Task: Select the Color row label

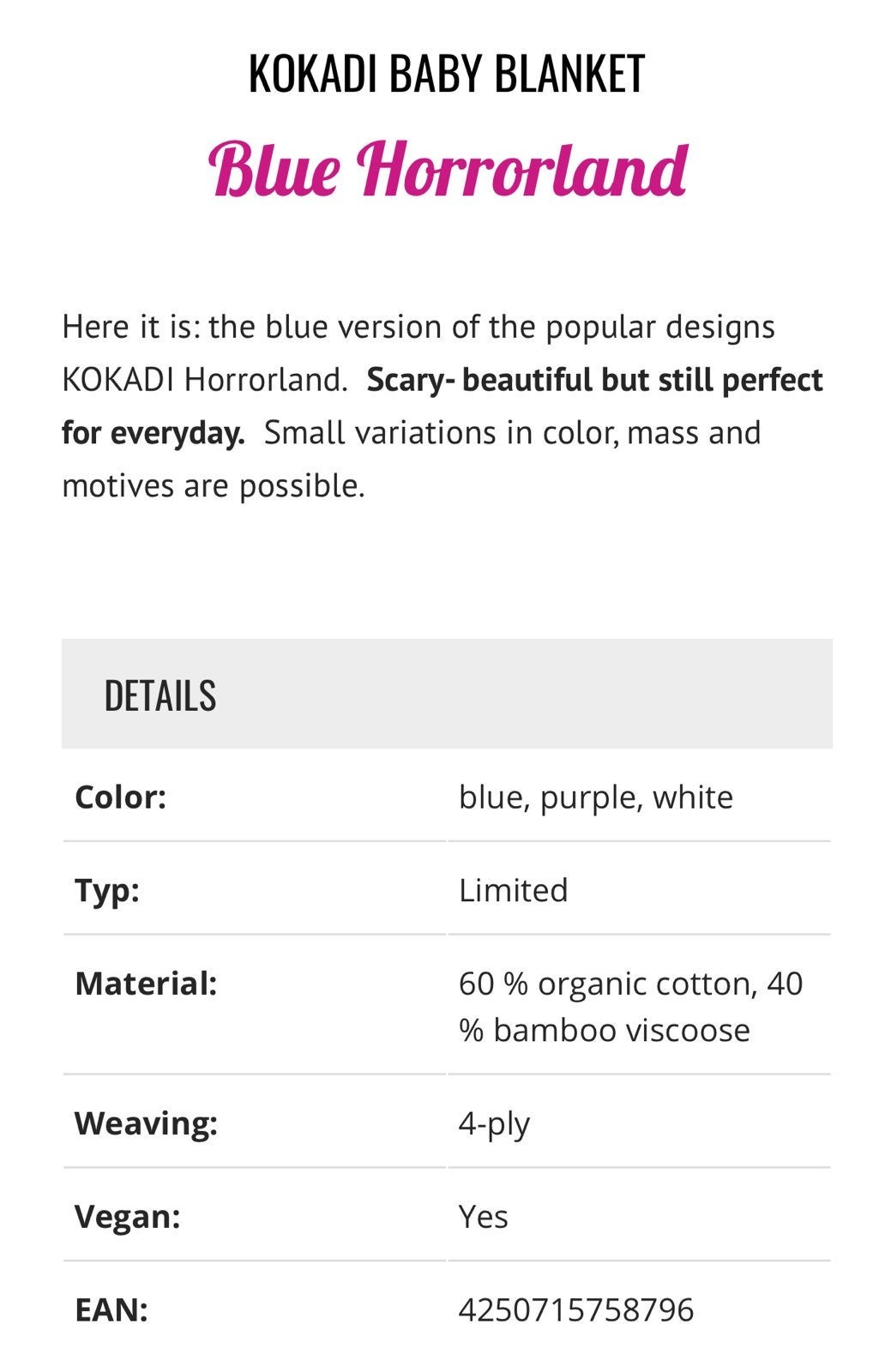Action: [120, 797]
